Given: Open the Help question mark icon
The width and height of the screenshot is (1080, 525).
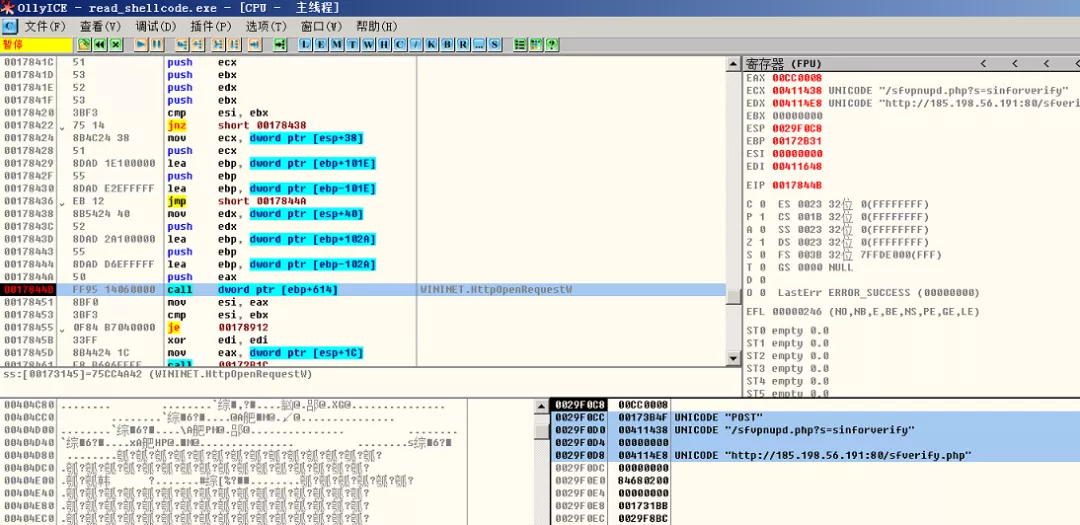Looking at the screenshot, I should (x=551, y=45).
